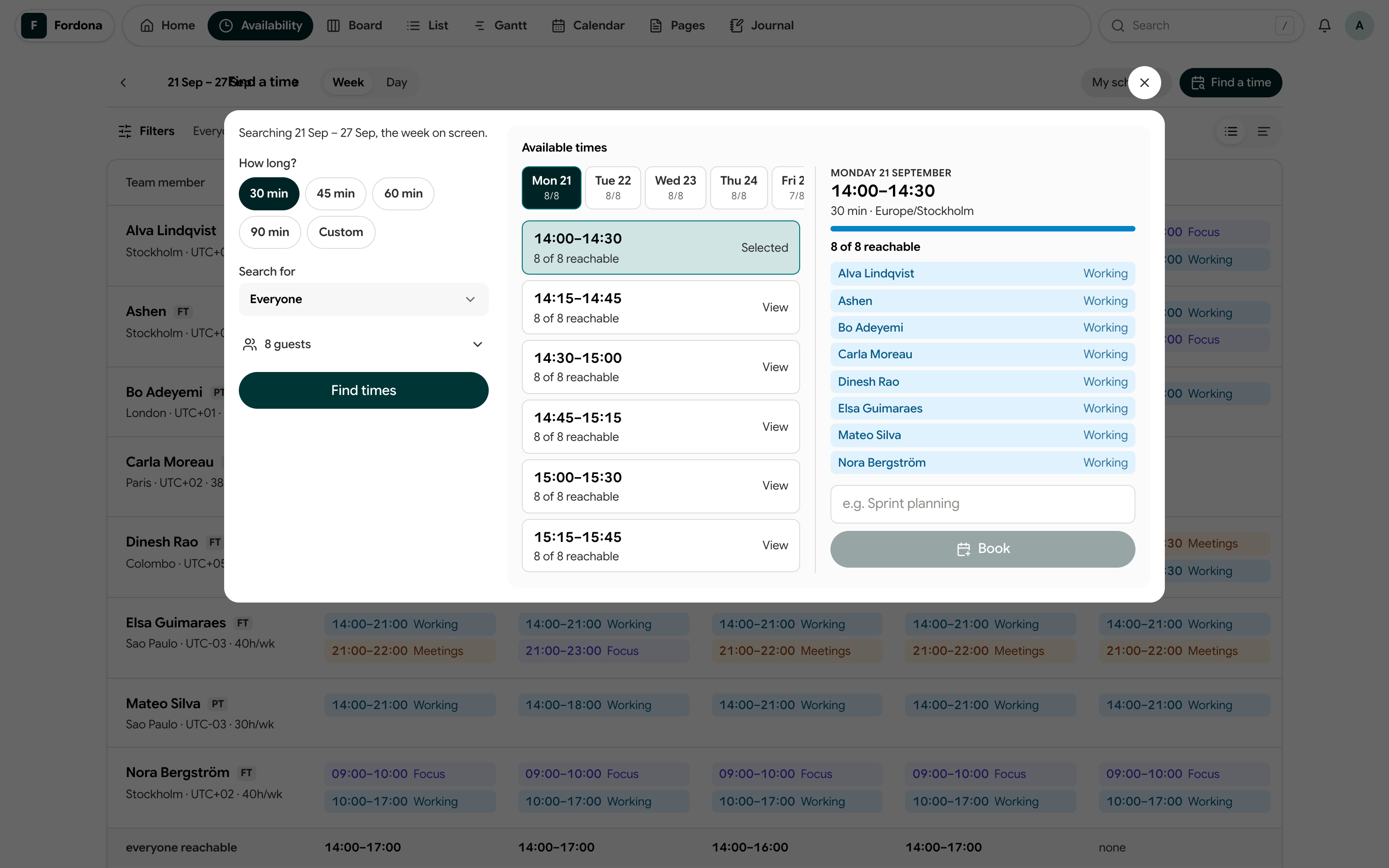
Task: Click the Book button
Action: coord(982,549)
